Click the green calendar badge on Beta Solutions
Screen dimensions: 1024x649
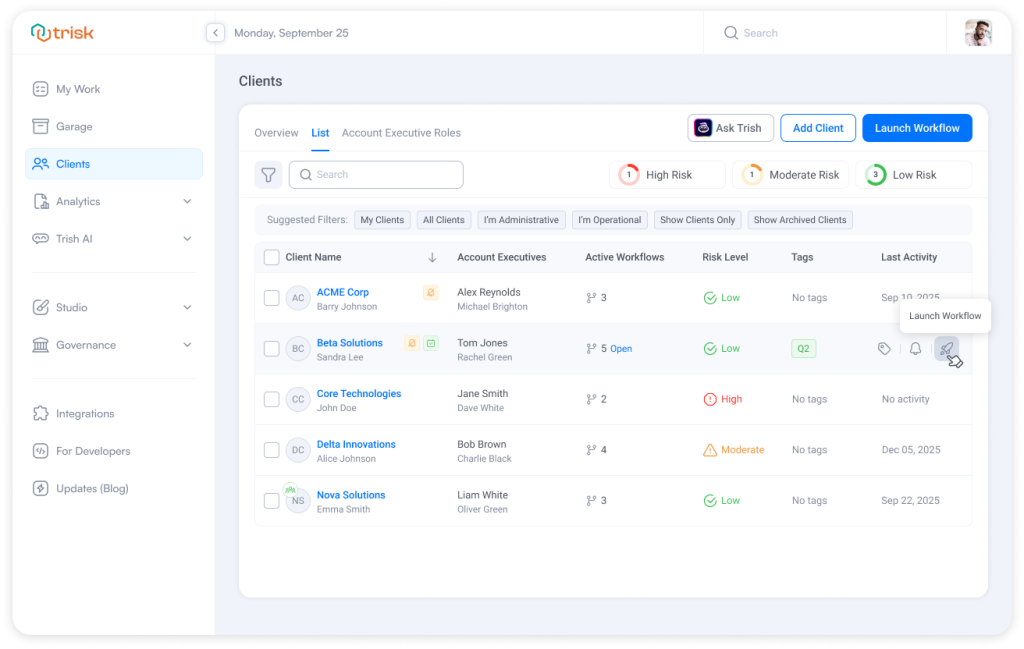(430, 342)
